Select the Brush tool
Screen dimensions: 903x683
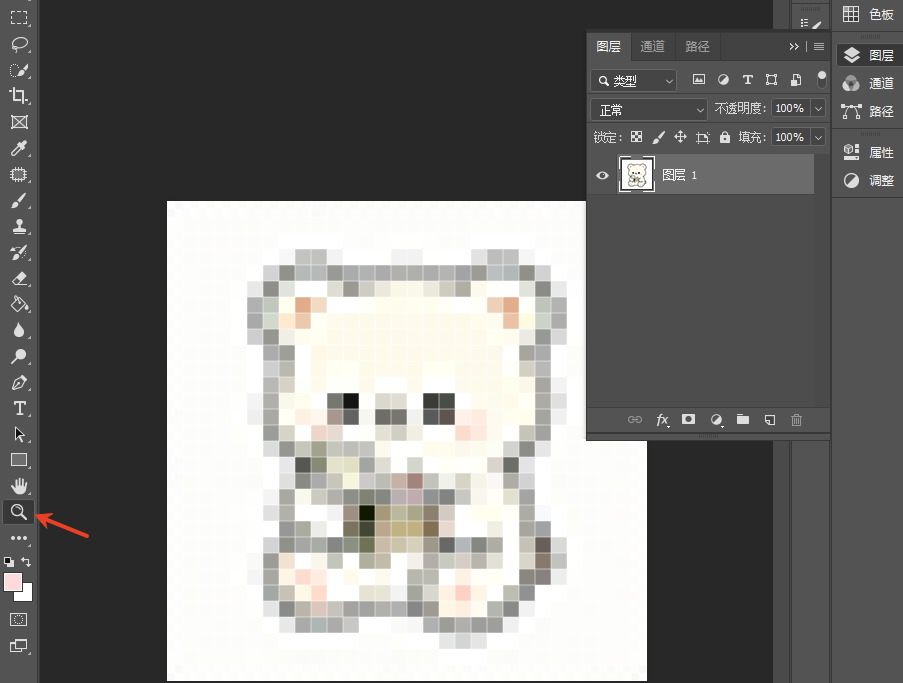coord(19,200)
